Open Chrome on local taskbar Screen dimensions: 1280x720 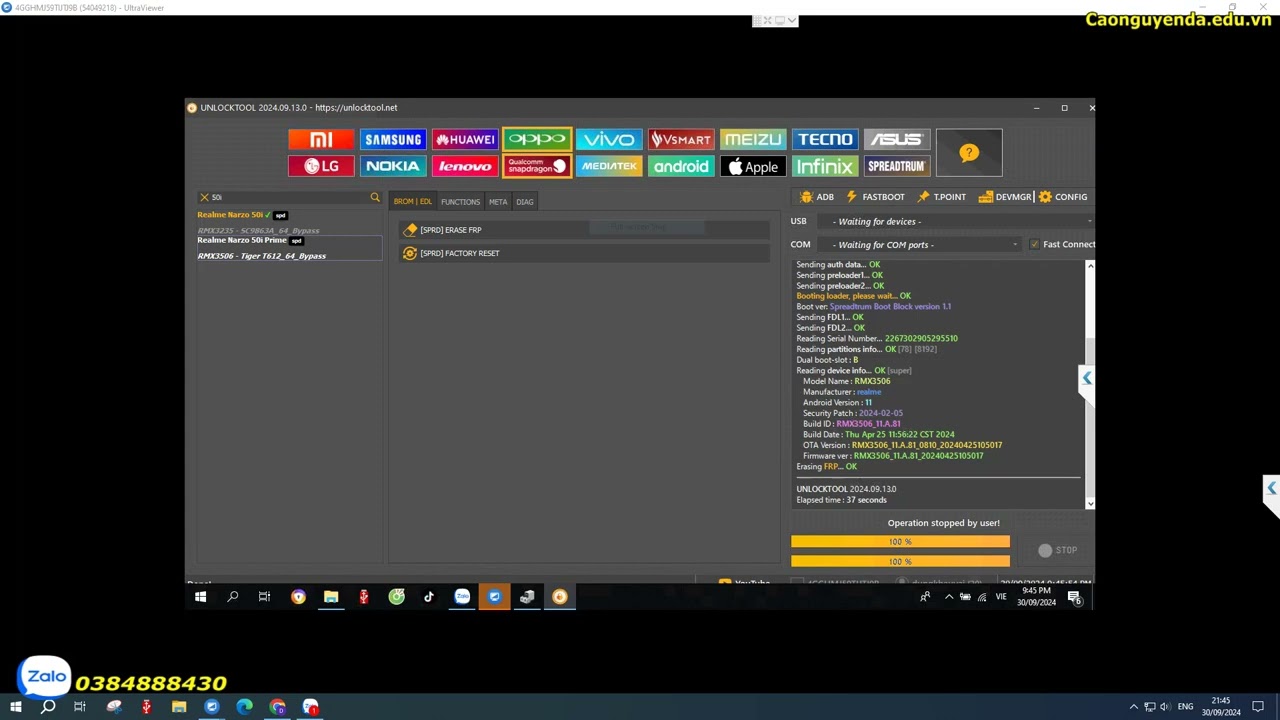coord(277,707)
